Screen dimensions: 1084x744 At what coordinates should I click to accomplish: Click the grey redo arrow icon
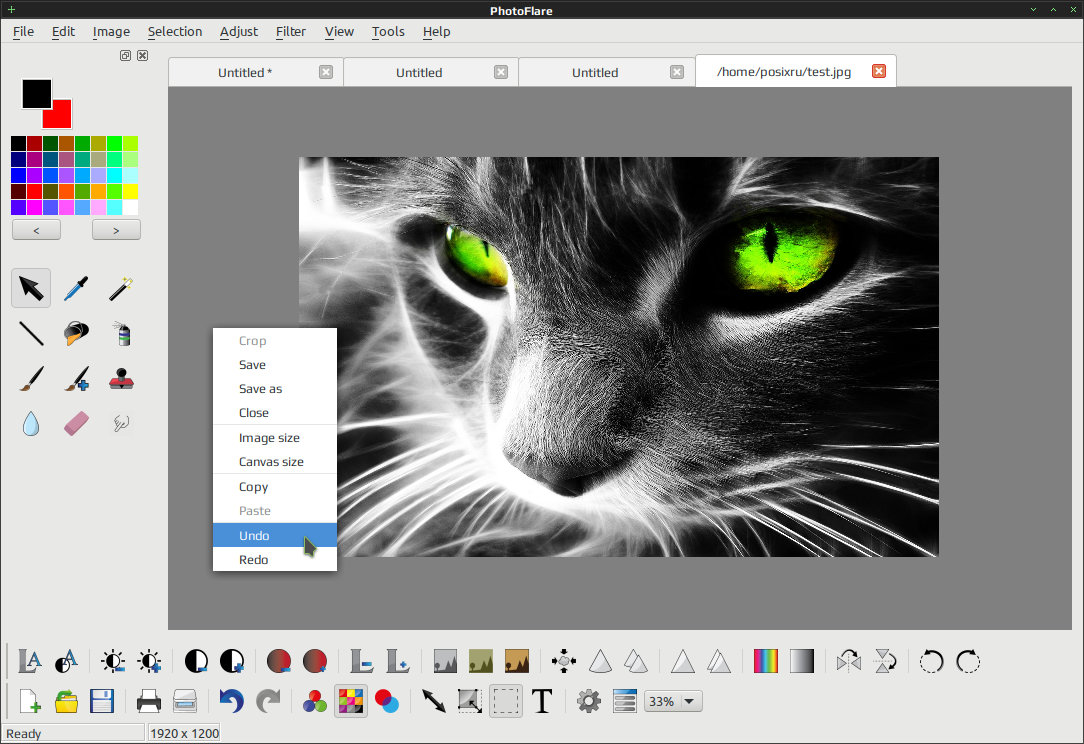pyautogui.click(x=268, y=701)
